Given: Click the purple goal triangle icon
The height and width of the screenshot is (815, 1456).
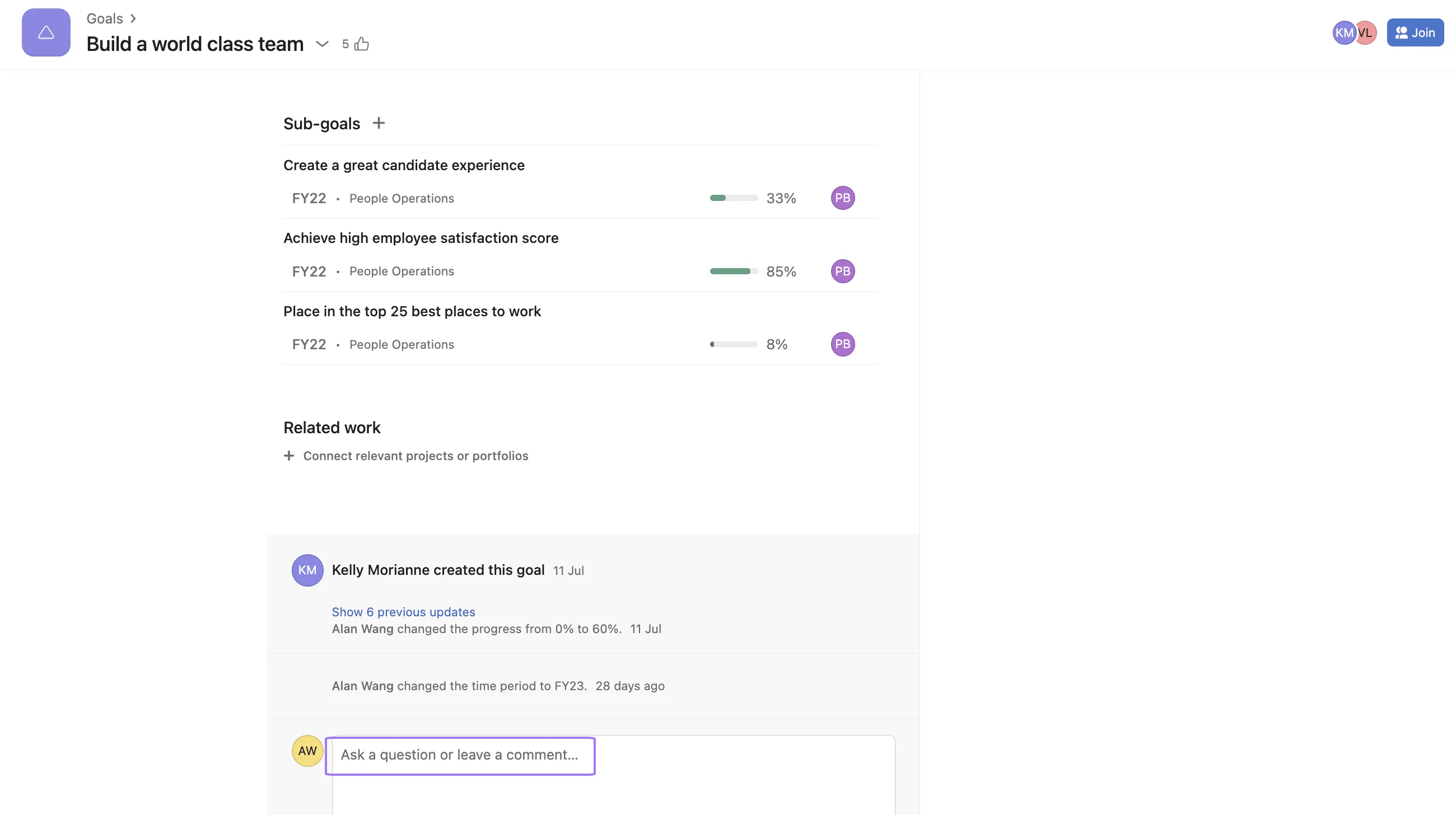Looking at the screenshot, I should (45, 32).
